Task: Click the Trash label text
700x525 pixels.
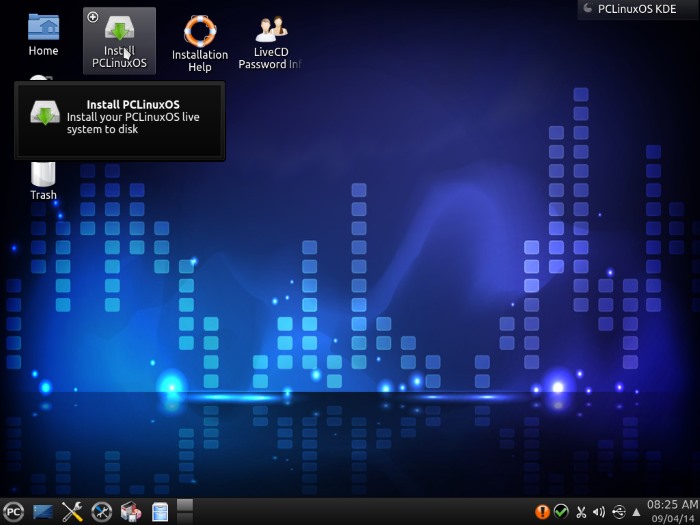Action: click(43, 195)
